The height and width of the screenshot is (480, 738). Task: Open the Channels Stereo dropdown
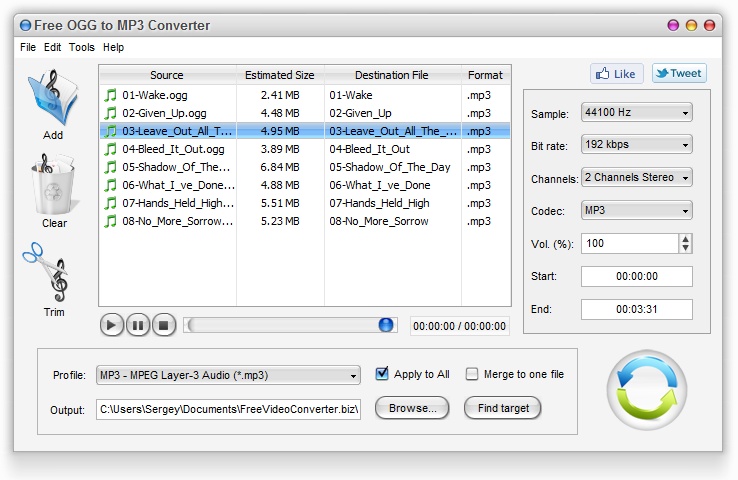[x=636, y=177]
